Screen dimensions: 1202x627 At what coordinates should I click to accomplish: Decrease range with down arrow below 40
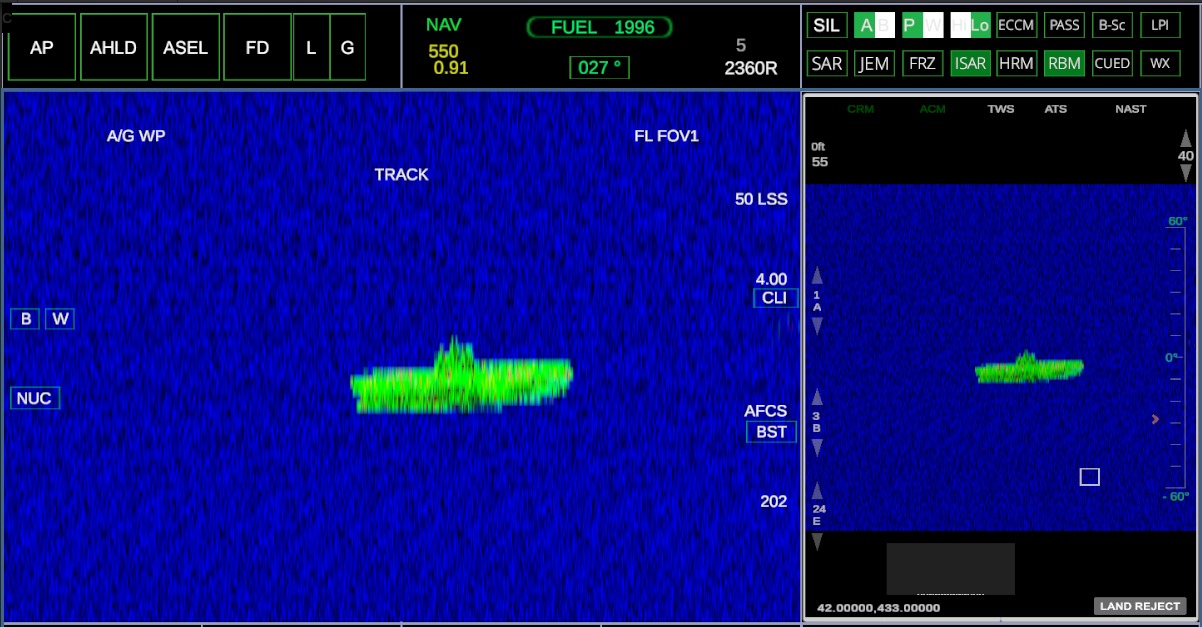tap(1186, 172)
